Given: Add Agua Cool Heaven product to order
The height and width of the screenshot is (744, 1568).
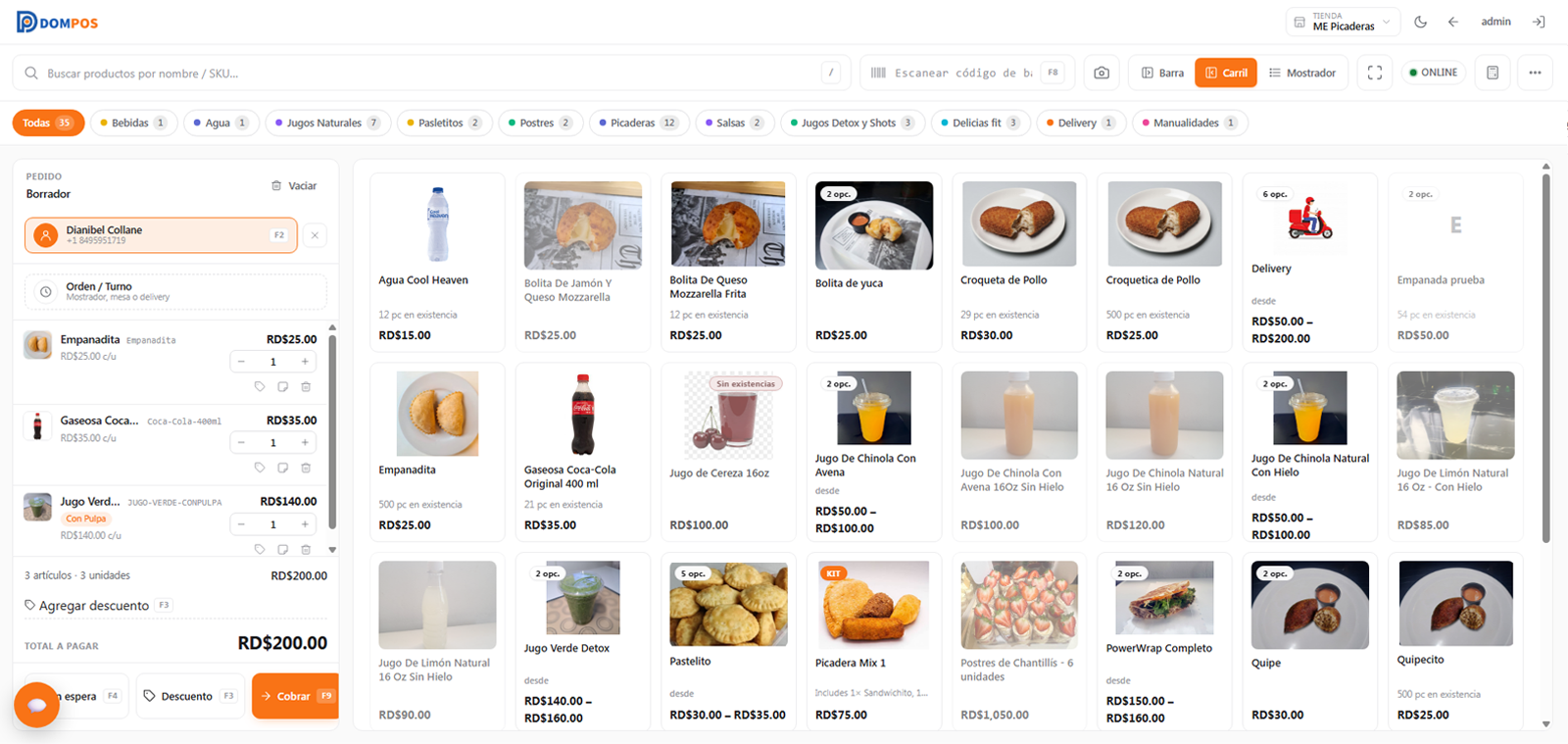Looking at the screenshot, I should coord(437,263).
